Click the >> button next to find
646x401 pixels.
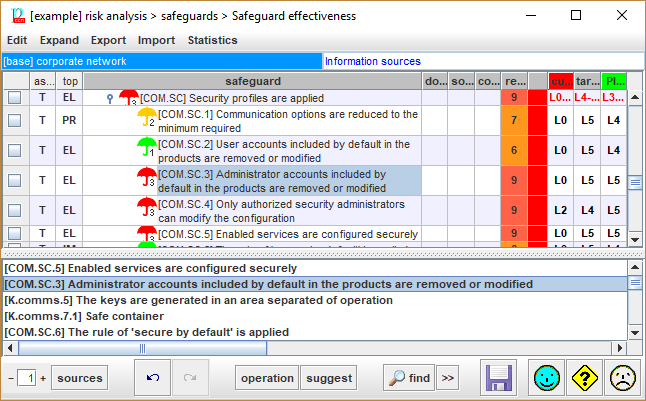447,378
